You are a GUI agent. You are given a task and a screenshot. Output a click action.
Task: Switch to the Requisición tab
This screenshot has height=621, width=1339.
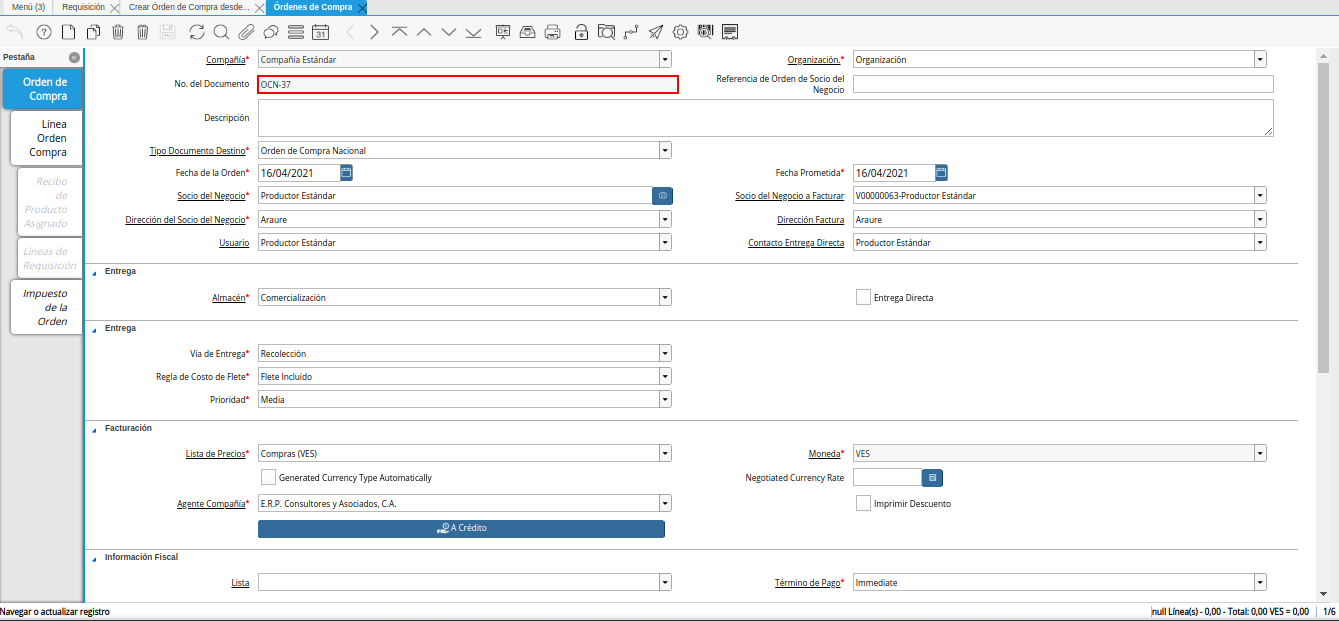click(x=83, y=7)
